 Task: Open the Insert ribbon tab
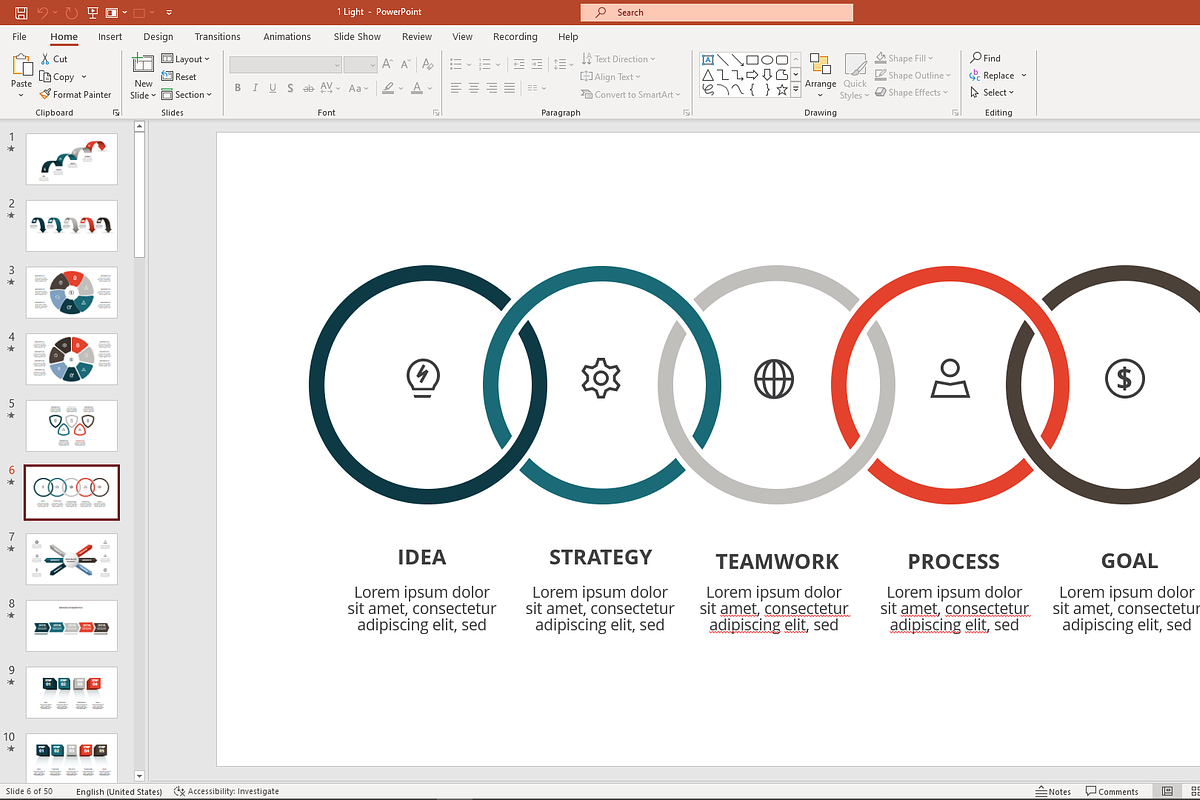click(110, 37)
